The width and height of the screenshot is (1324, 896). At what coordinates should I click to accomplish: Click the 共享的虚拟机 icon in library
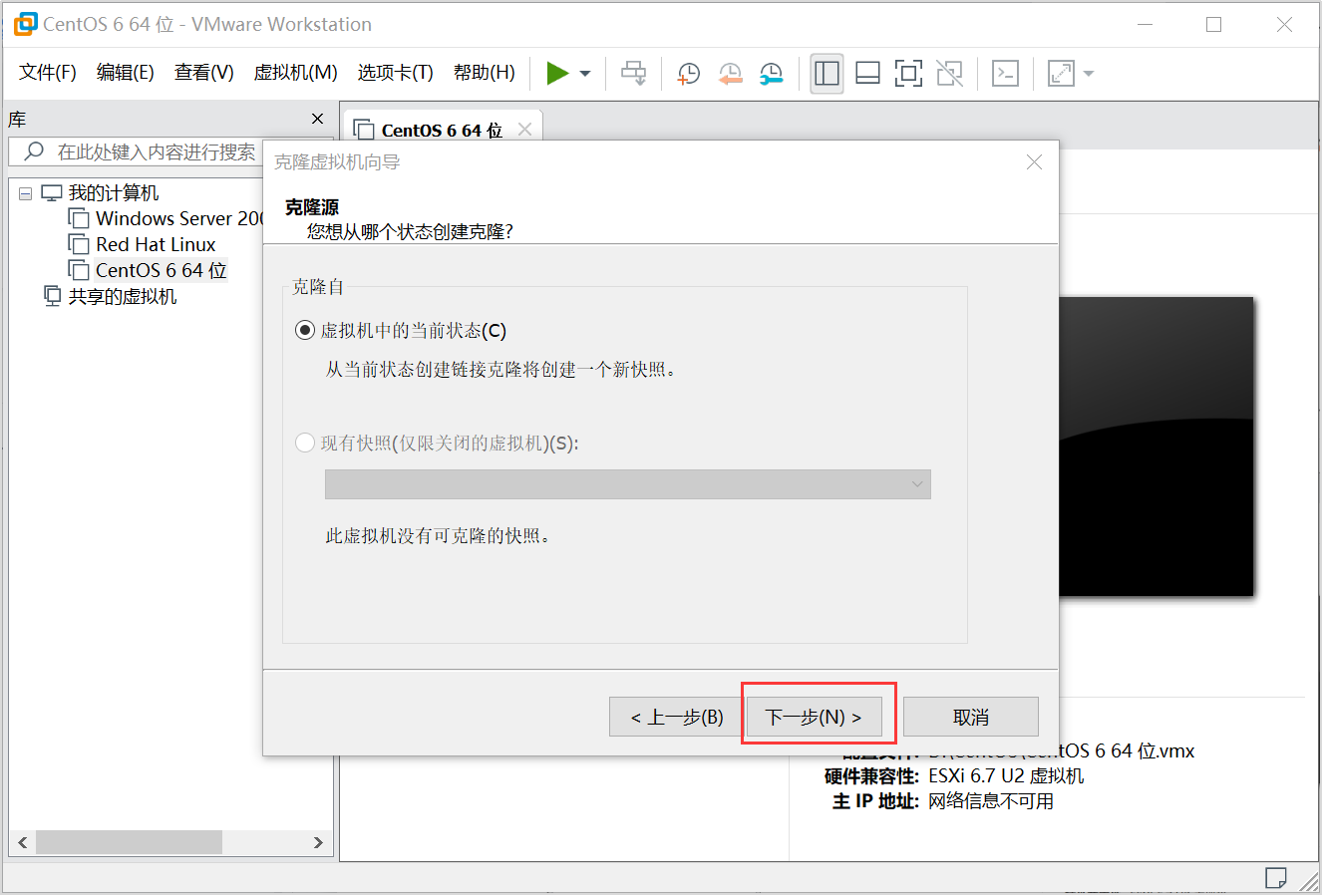(53, 296)
